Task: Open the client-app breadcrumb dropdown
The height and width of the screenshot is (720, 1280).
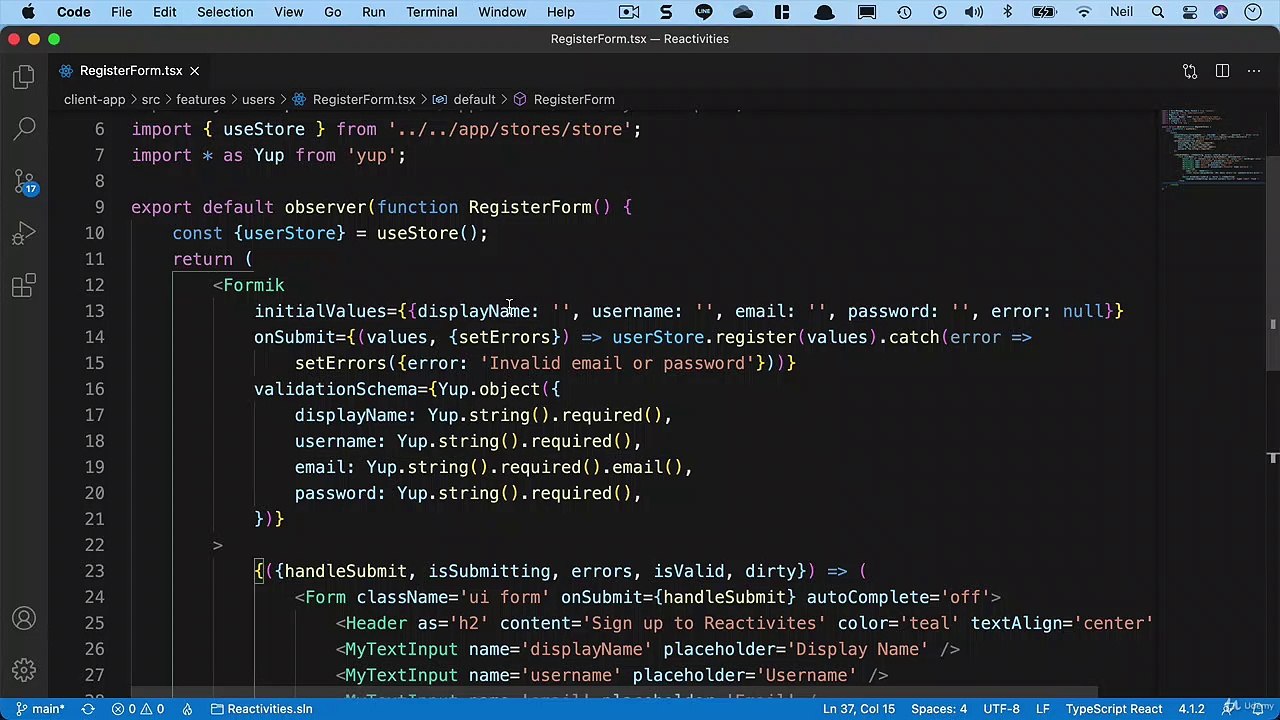Action: pyautogui.click(x=94, y=100)
